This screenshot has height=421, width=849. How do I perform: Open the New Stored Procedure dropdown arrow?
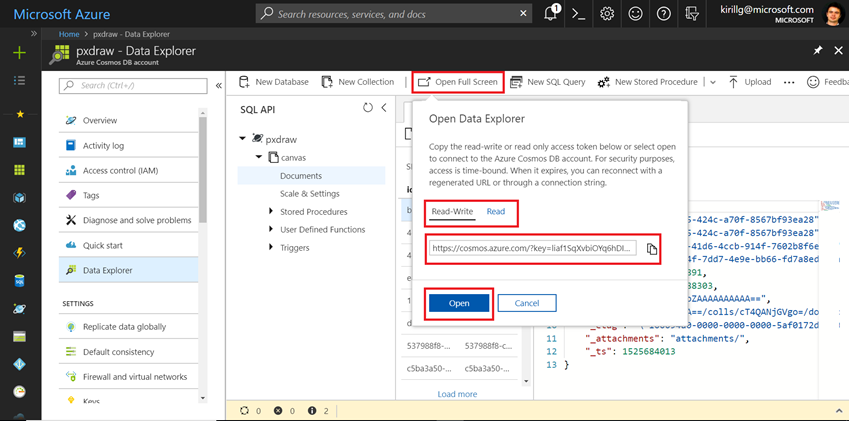713,82
